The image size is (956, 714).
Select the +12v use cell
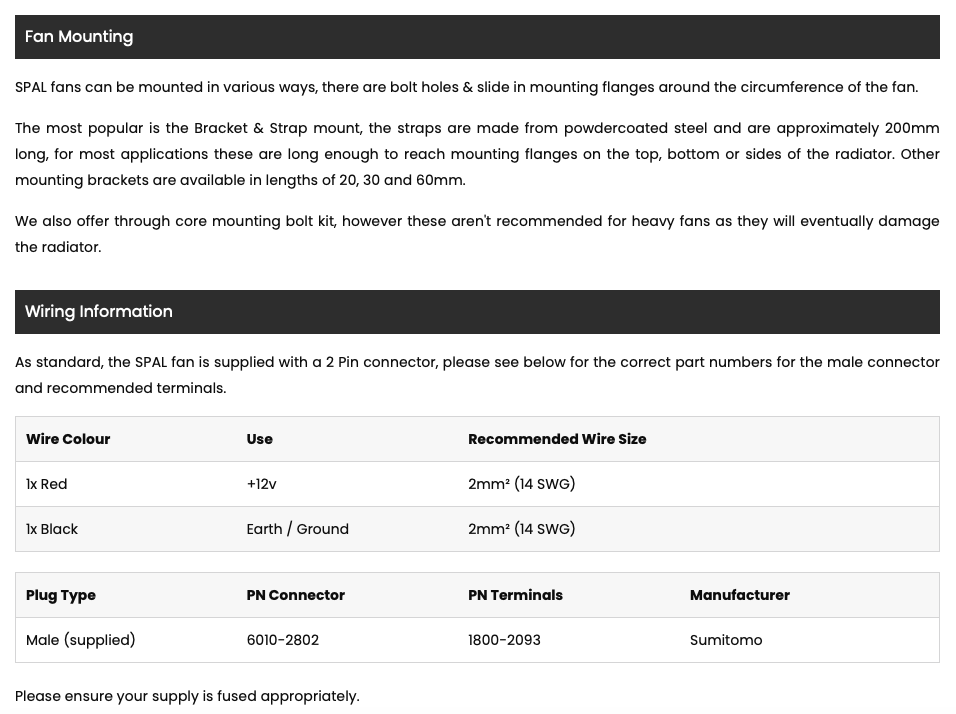coord(261,484)
